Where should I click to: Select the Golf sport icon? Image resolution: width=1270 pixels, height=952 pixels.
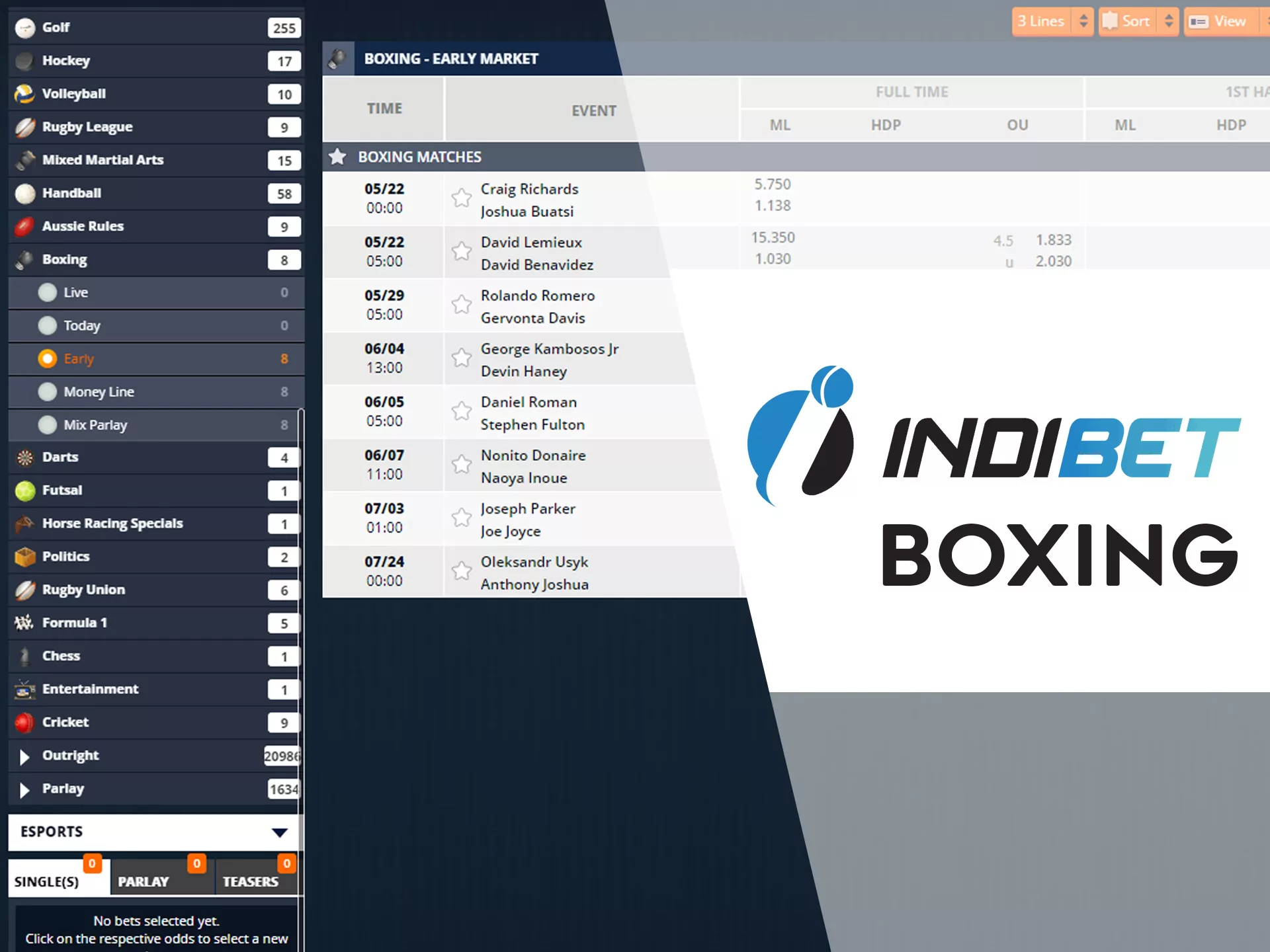(24, 28)
